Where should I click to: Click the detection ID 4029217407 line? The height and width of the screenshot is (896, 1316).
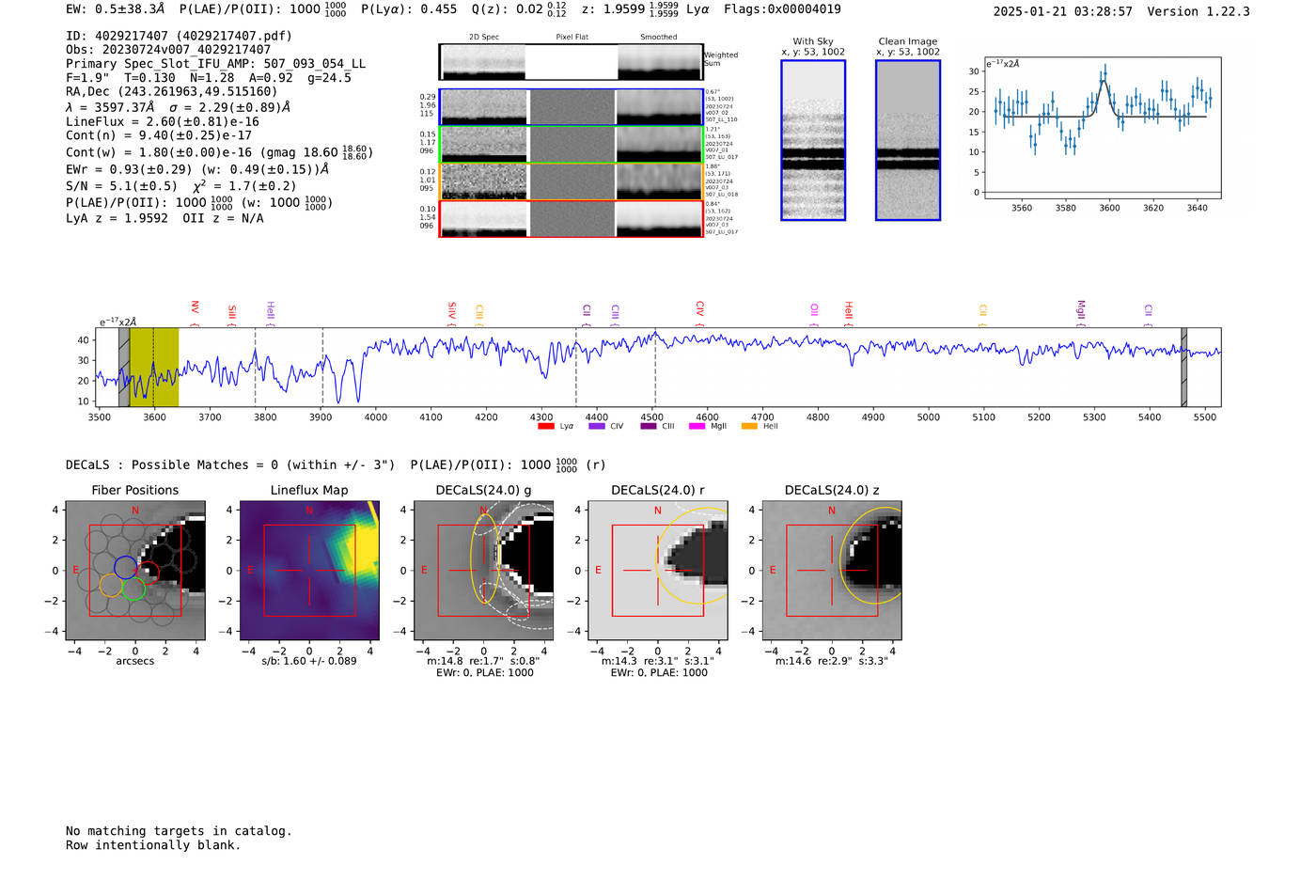click(179, 36)
